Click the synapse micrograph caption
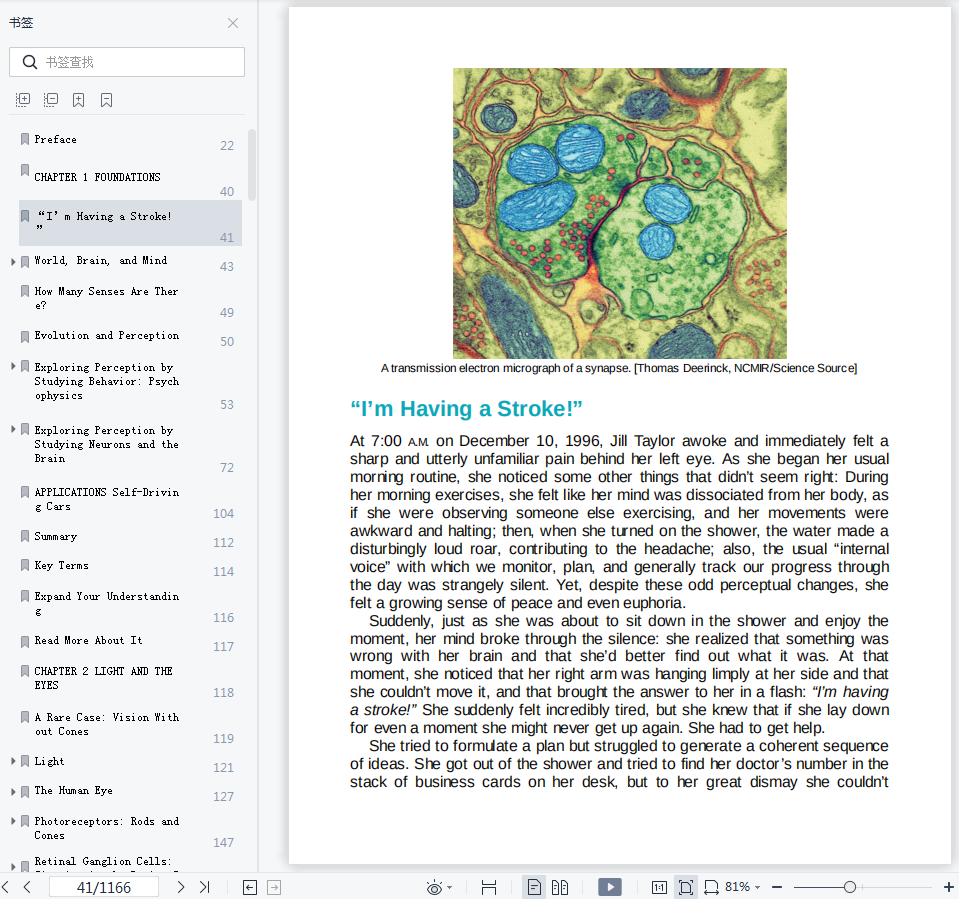Viewport: 959px width, 899px height. (x=619, y=368)
